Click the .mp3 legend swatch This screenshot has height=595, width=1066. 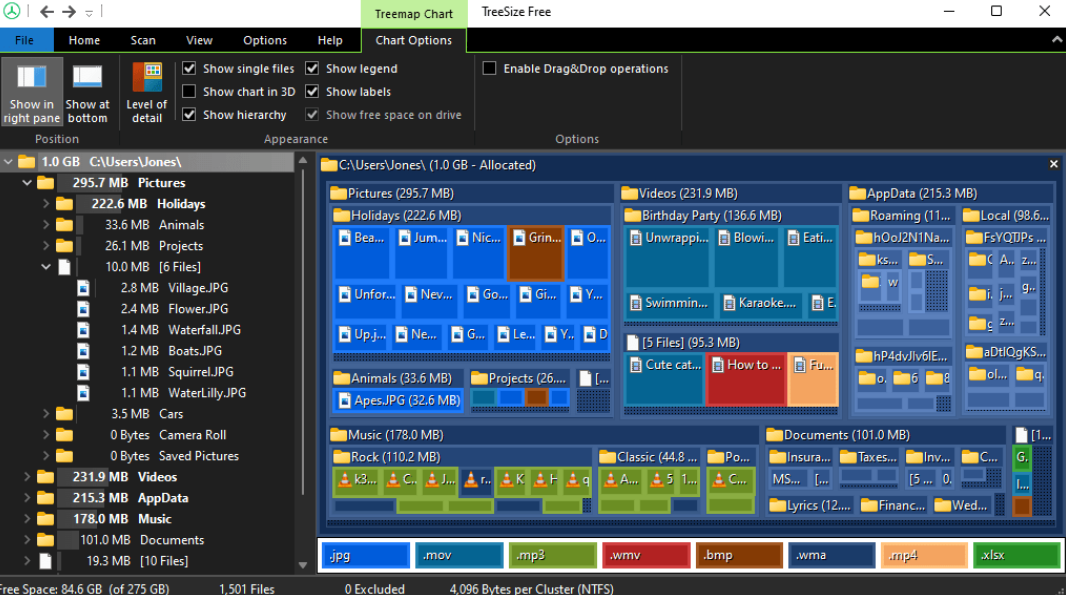pos(552,556)
